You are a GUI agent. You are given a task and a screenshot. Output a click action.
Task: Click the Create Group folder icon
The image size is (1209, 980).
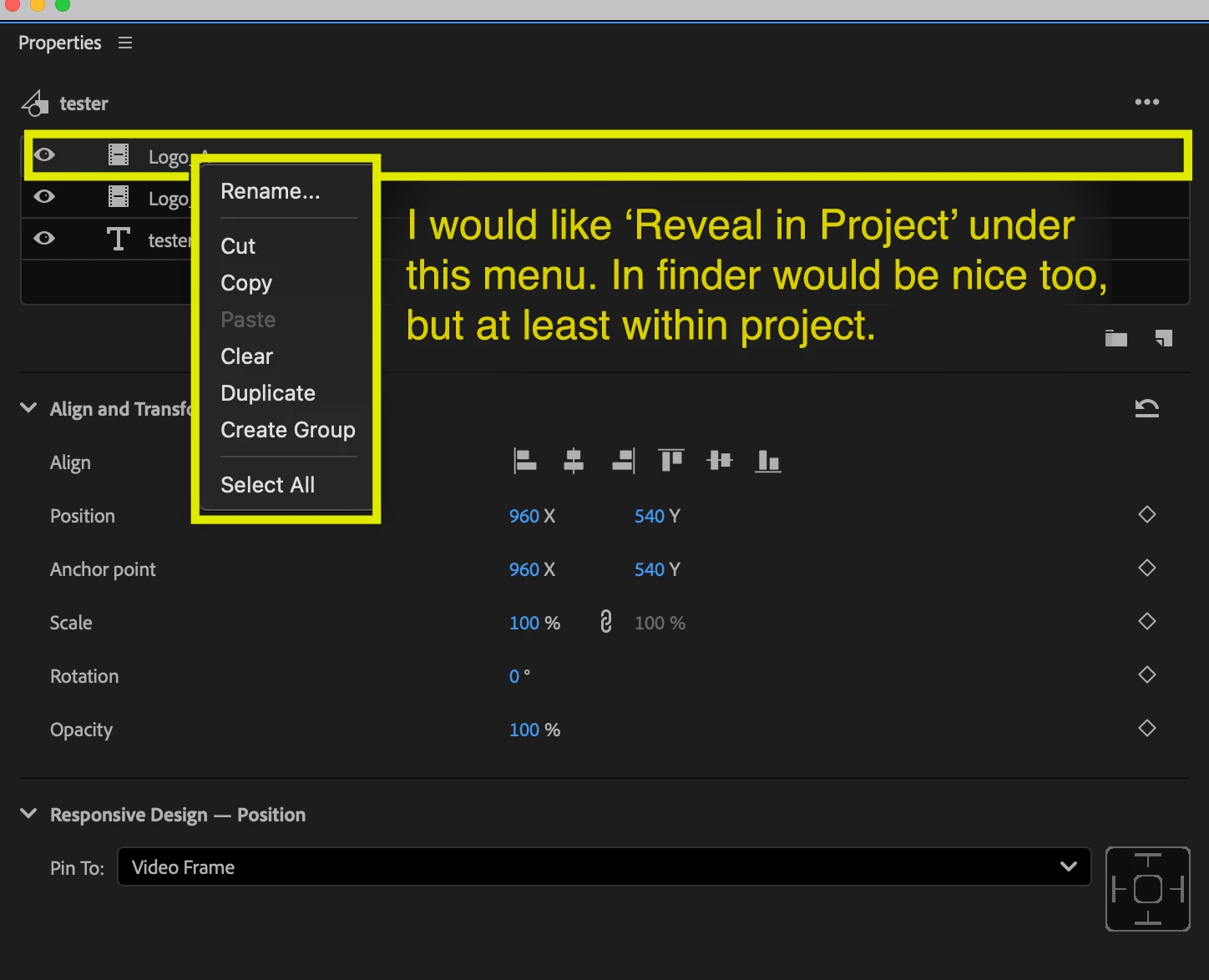click(x=1116, y=338)
